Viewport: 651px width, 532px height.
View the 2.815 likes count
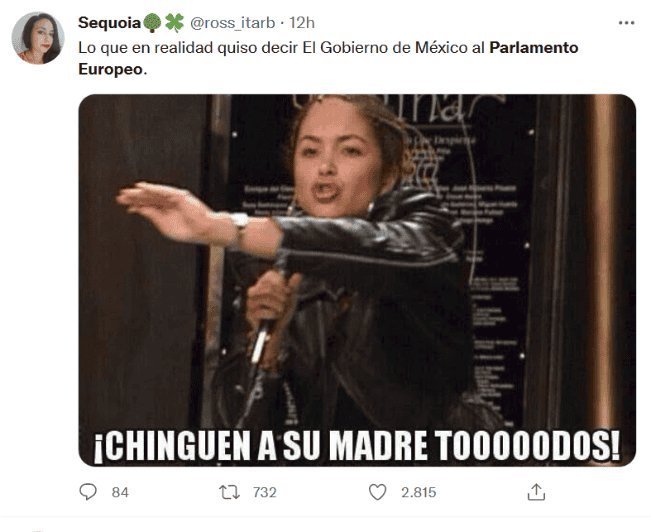(418, 492)
